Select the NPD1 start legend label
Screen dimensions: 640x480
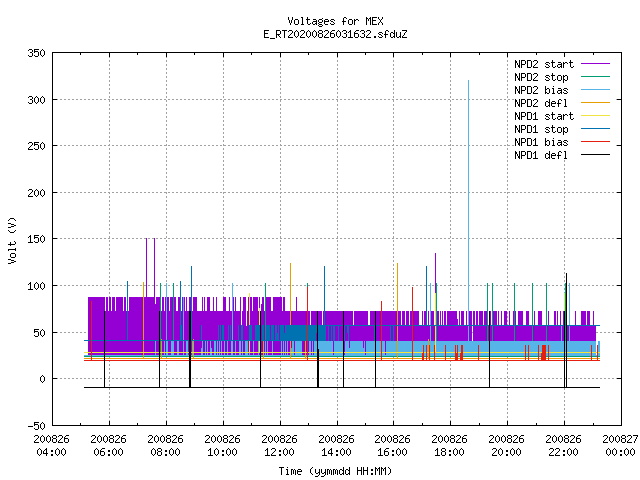(544, 116)
